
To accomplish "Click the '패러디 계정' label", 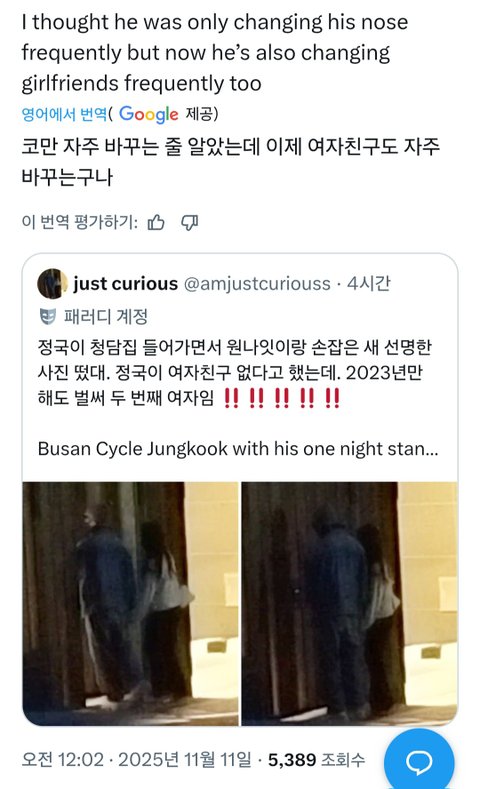I will pos(106,317).
